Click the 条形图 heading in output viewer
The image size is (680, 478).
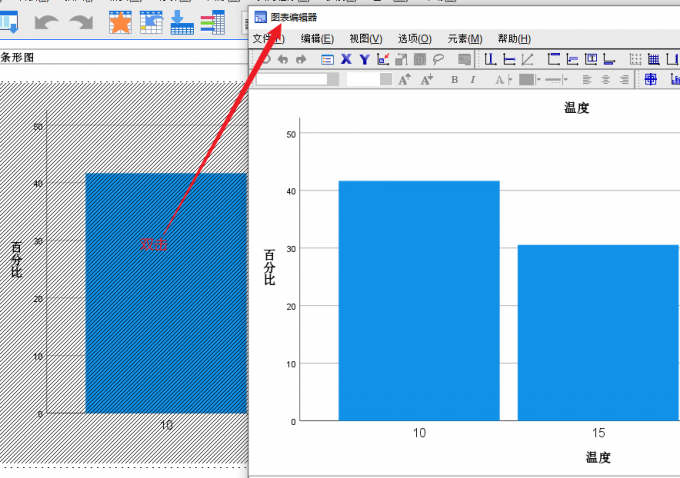17,57
